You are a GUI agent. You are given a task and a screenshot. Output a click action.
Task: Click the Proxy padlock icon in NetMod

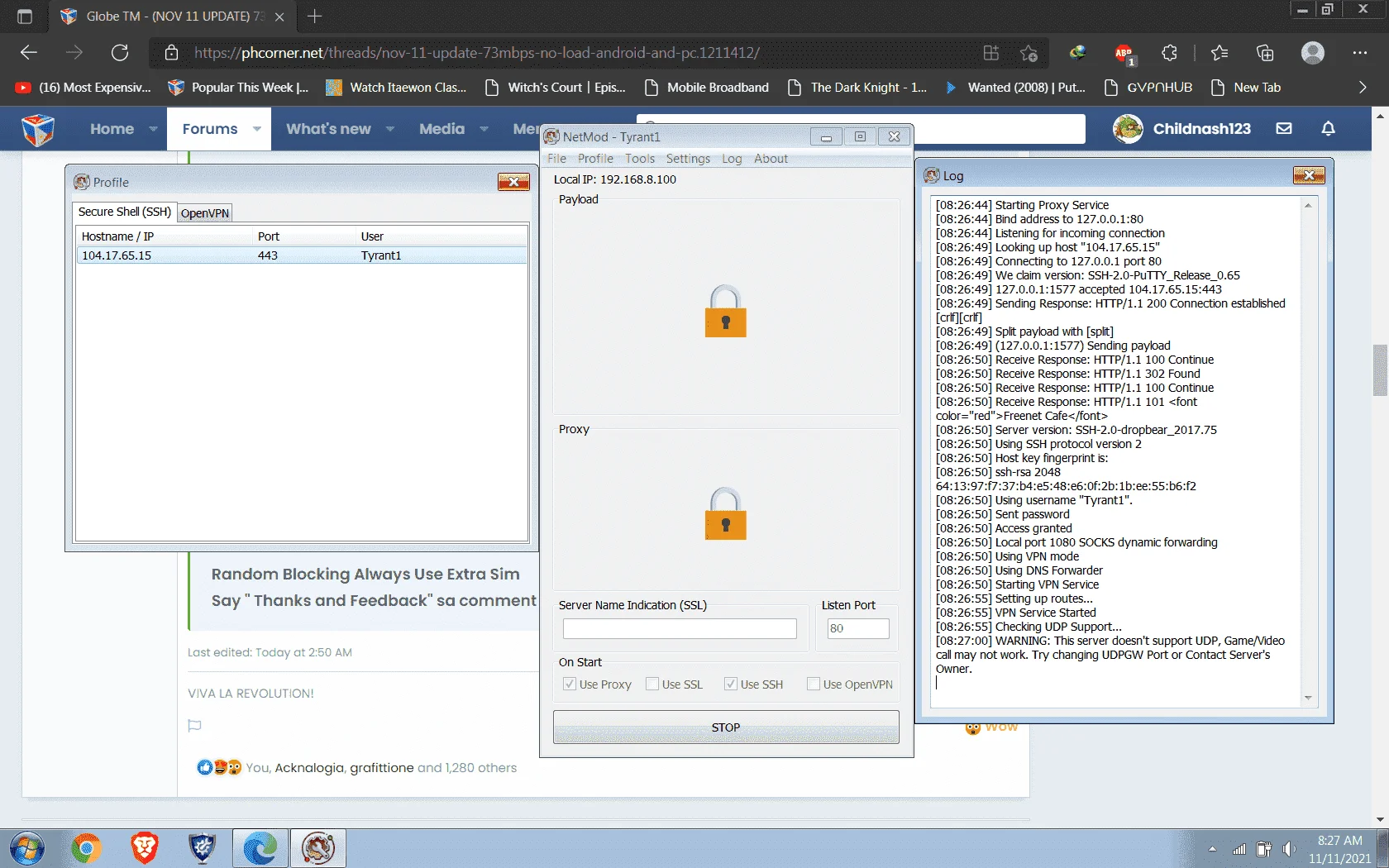(725, 513)
